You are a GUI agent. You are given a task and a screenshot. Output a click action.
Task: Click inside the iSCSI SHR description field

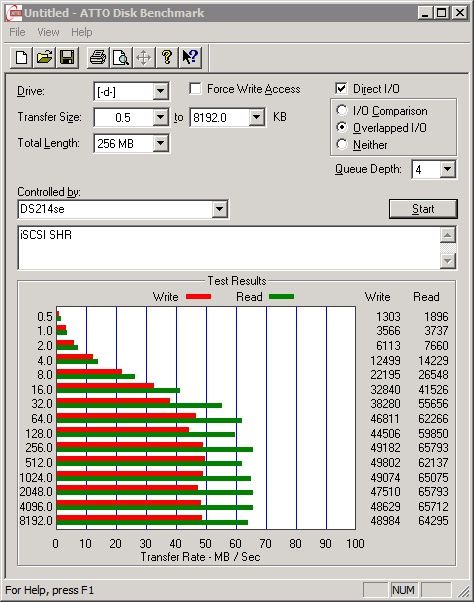[229, 248]
